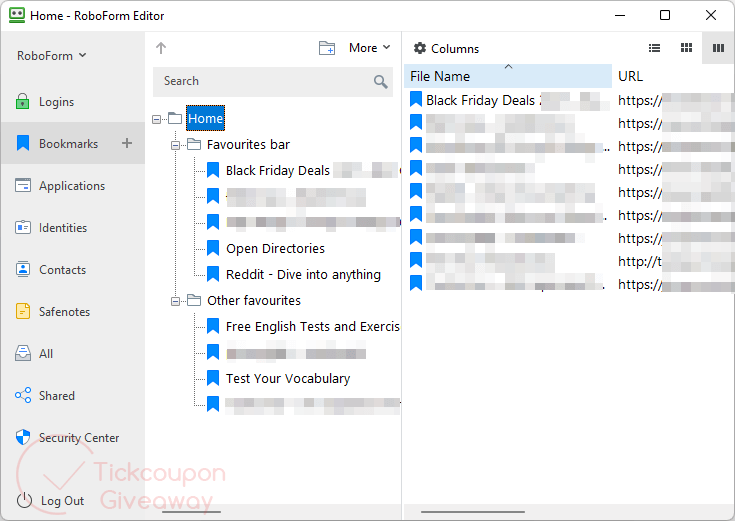Collapse the Other favourites folder
The image size is (735, 521).
175,301
